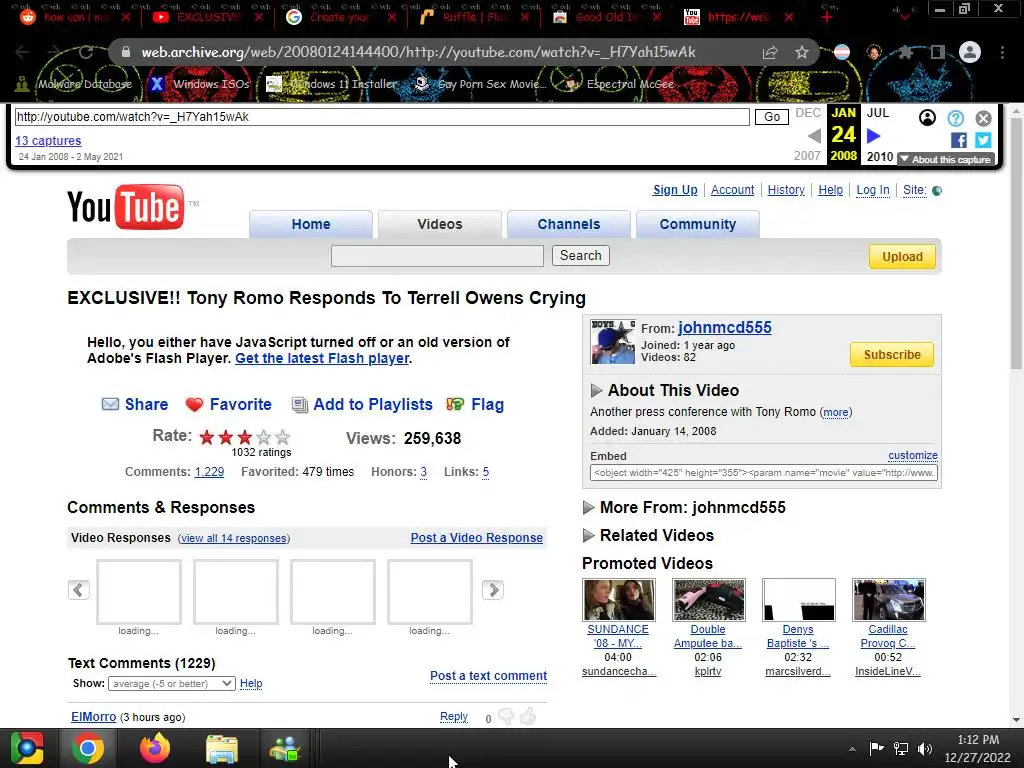This screenshot has height=768, width=1024.
Task: Click the customize embed link
Action: pos(912,455)
